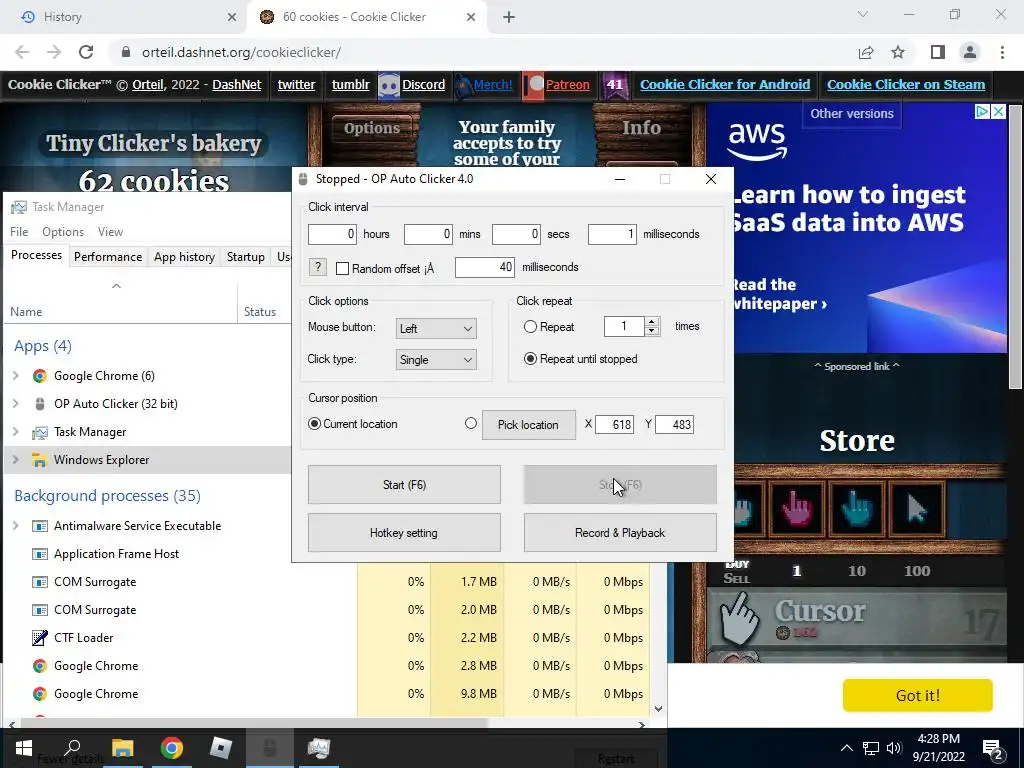Screen dimensions: 1024x768
Task: Expand OP Auto Clicker process row
Action: point(16,404)
